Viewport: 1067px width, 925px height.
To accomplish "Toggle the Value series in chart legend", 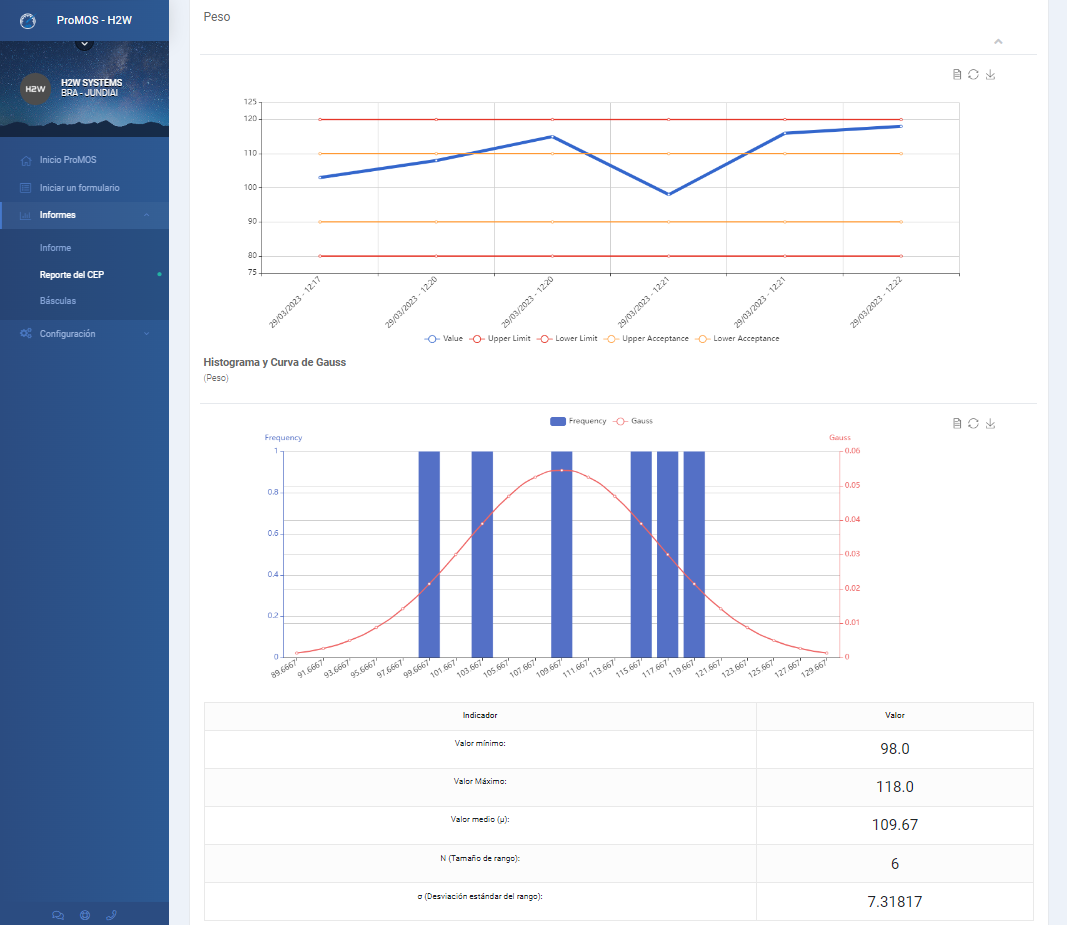I will click(444, 339).
